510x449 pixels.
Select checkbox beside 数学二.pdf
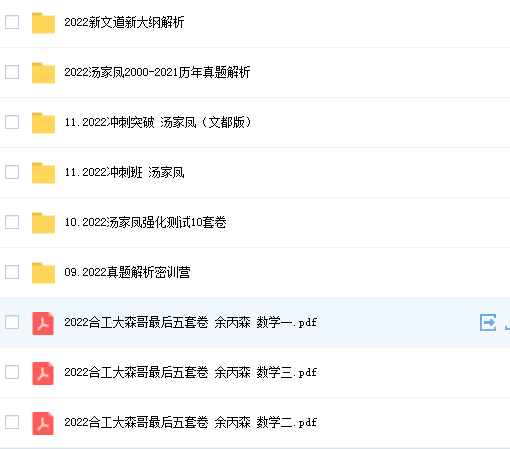[12, 422]
